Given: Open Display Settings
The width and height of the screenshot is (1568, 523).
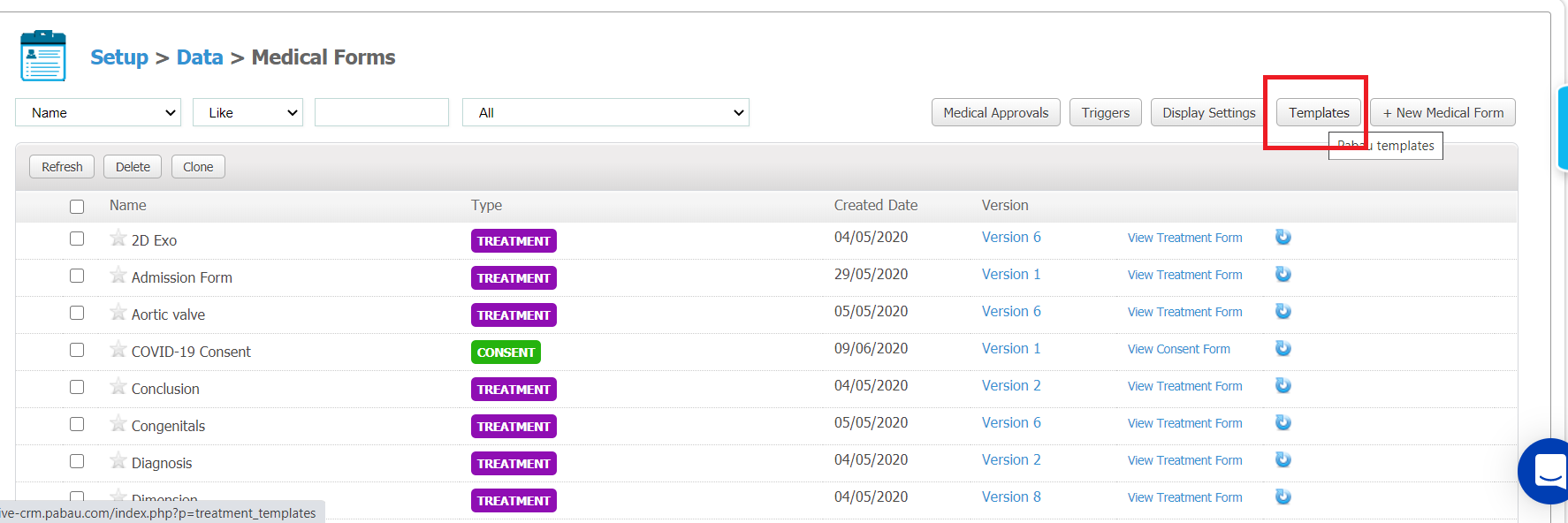Looking at the screenshot, I should pyautogui.click(x=1209, y=112).
